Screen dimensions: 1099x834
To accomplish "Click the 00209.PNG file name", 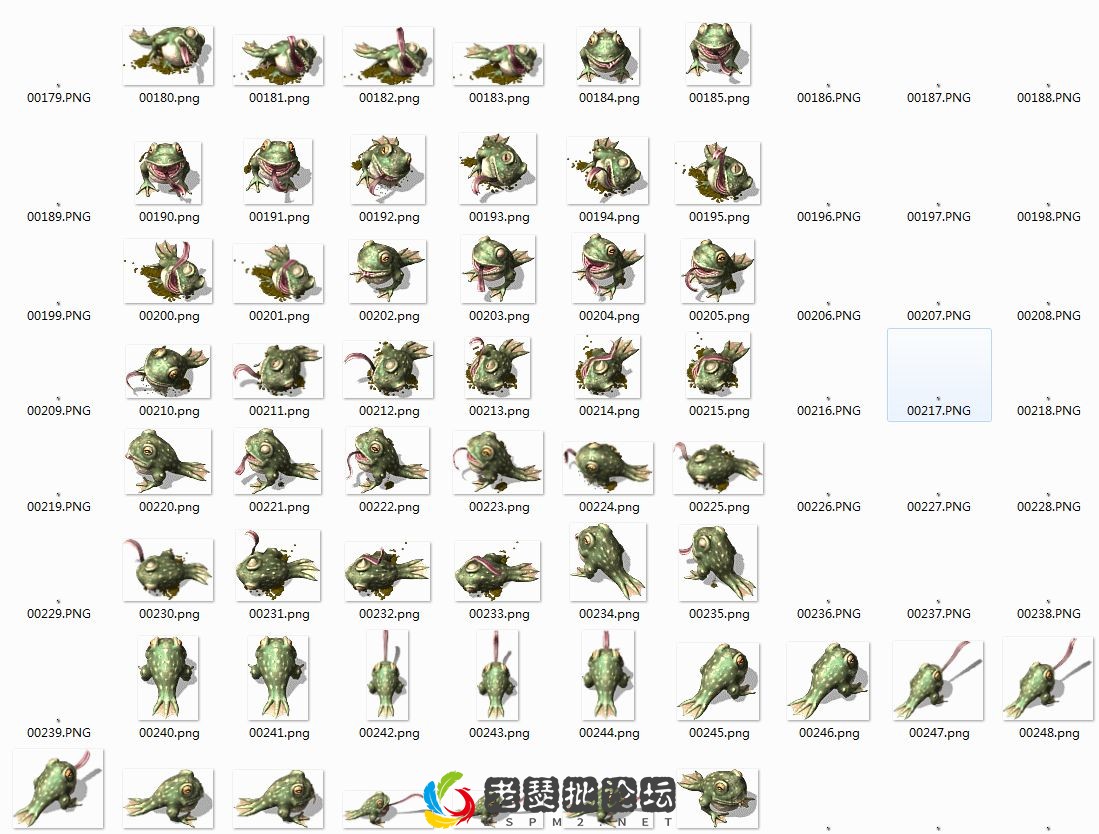I will tap(59, 410).
